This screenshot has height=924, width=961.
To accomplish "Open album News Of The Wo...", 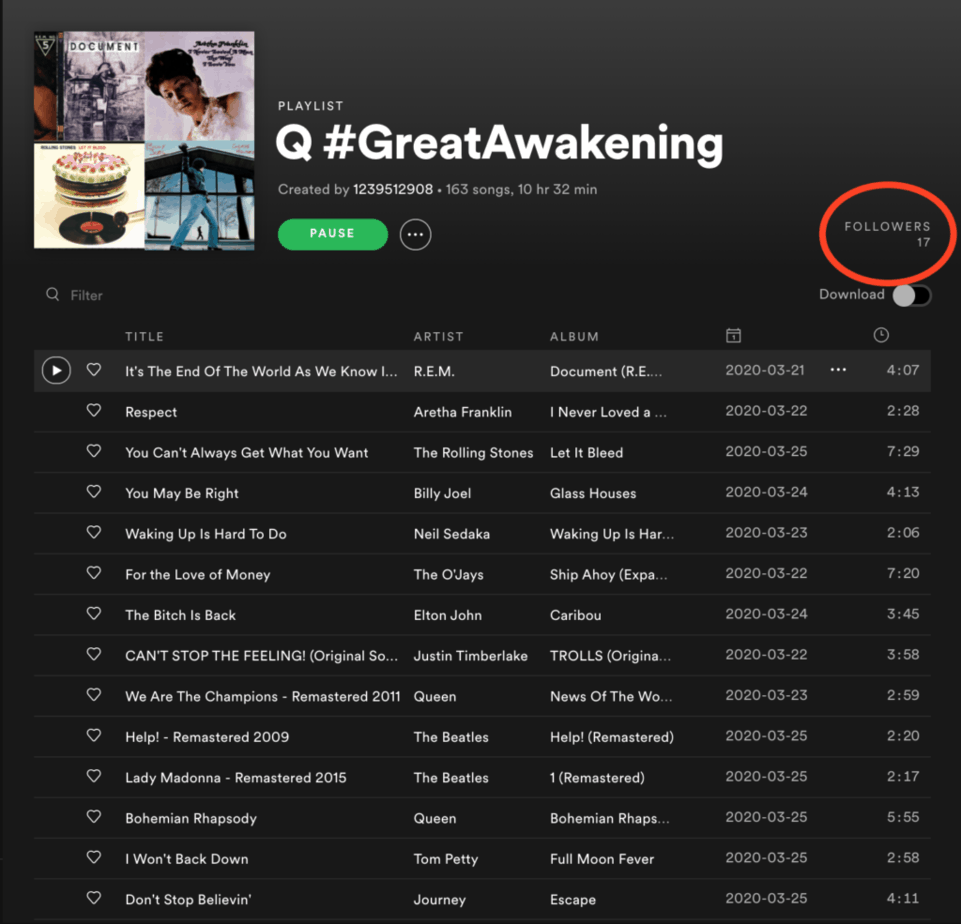I will pyautogui.click(x=611, y=697).
